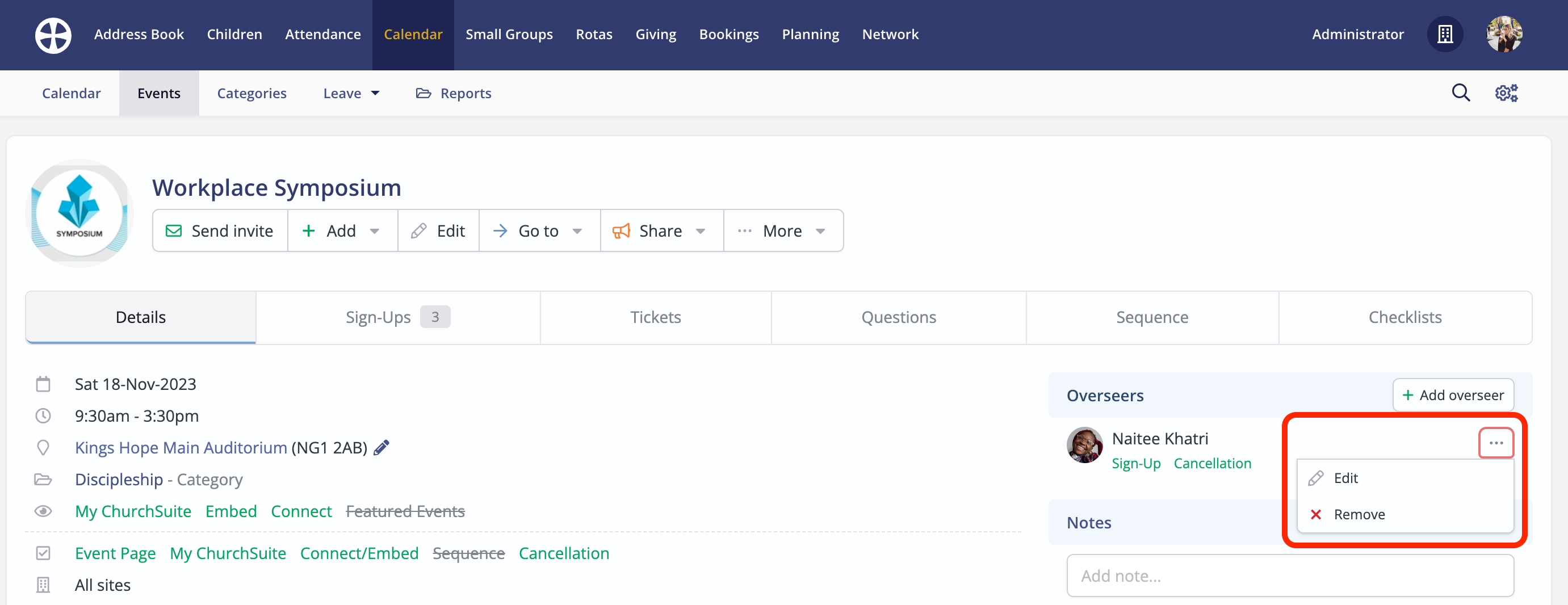The image size is (1568, 605).
Task: Open the site selector building icon
Action: 1445,34
